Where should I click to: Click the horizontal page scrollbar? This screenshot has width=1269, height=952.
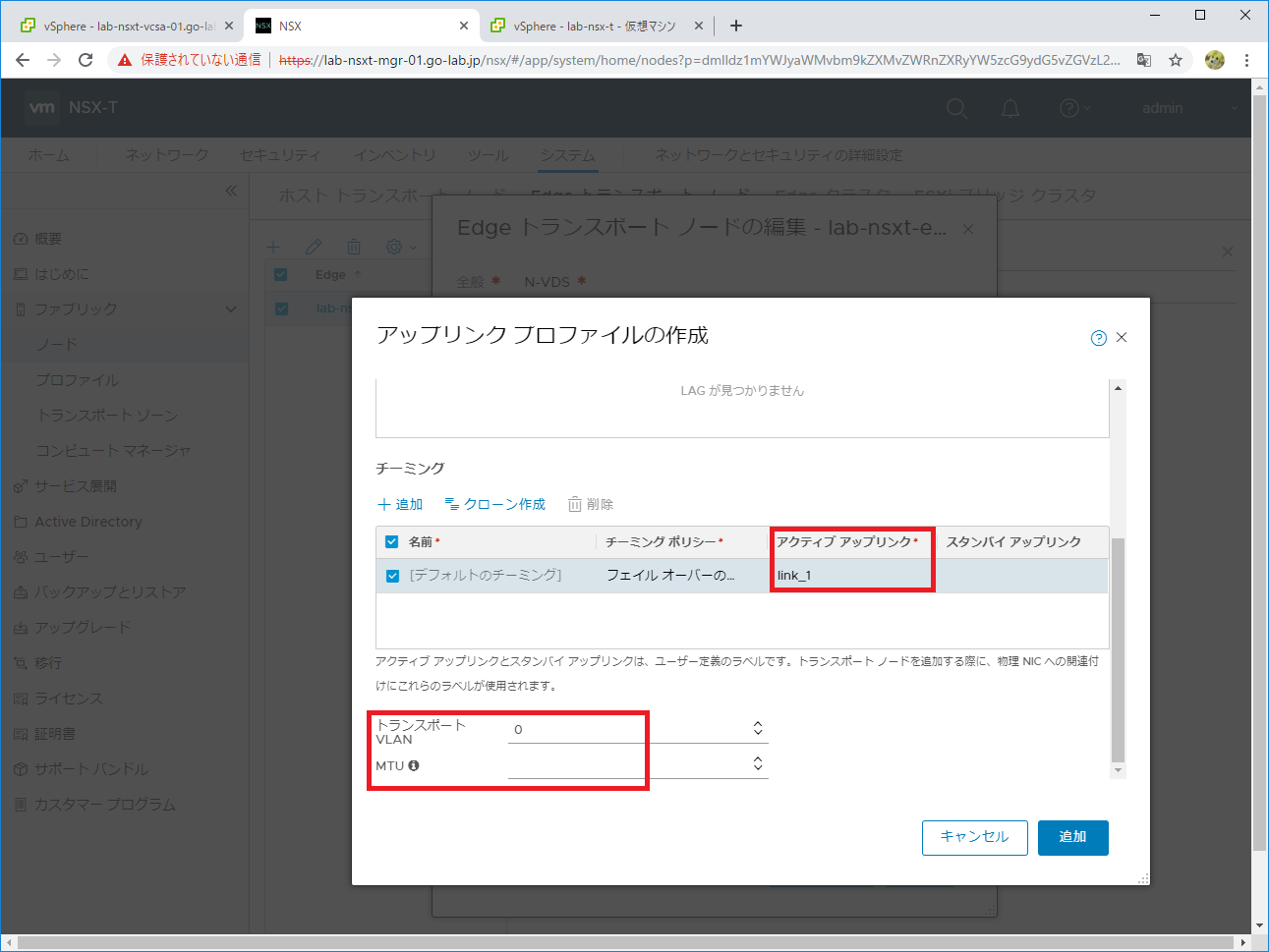(x=625, y=943)
